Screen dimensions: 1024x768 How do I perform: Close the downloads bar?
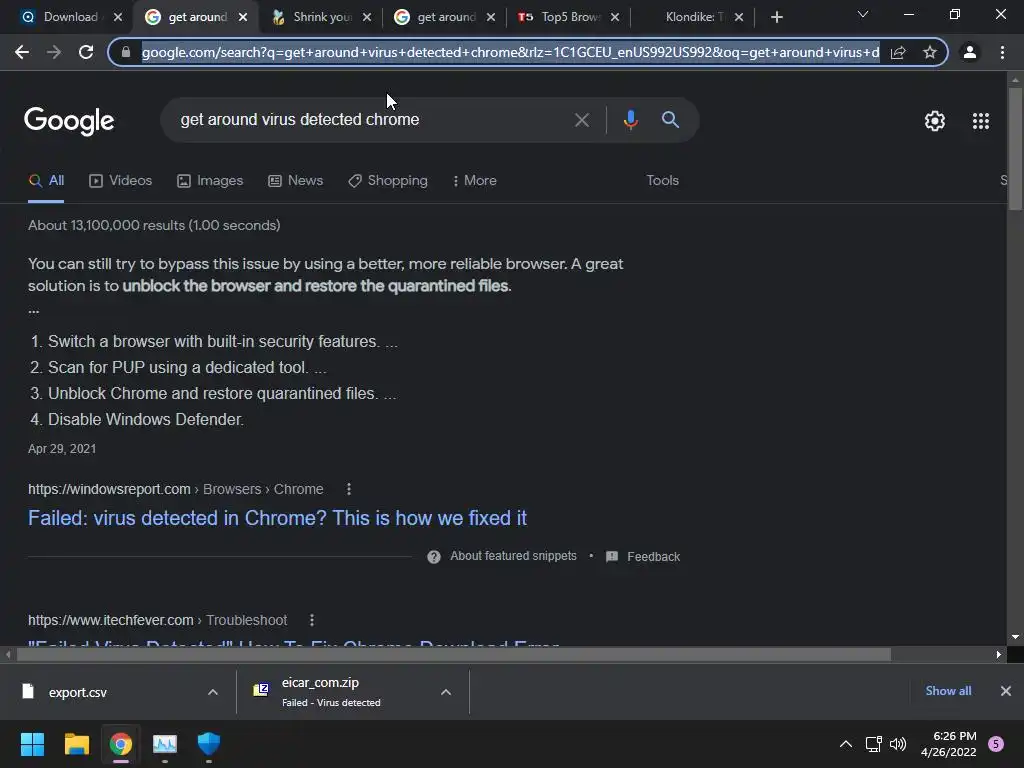click(x=1006, y=691)
